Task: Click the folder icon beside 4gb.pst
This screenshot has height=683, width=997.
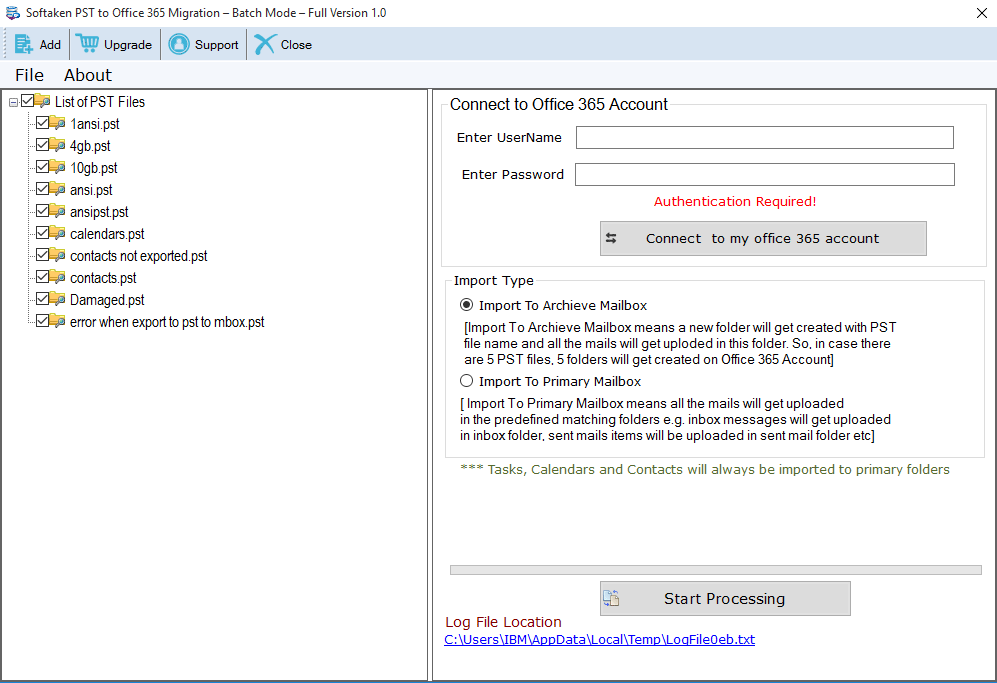Action: point(57,145)
